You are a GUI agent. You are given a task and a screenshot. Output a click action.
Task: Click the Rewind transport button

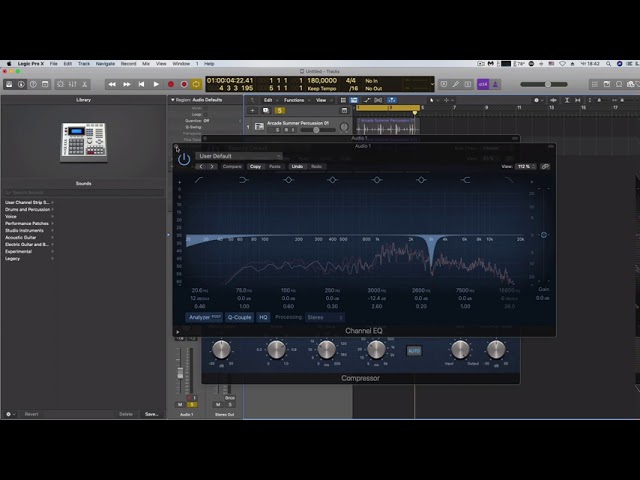[x=112, y=84]
